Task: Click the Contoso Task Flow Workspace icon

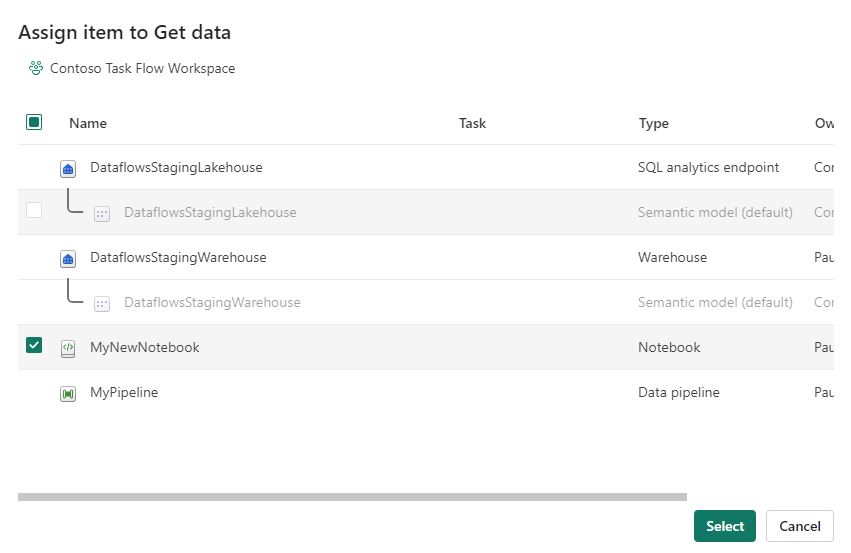Action: 36,69
